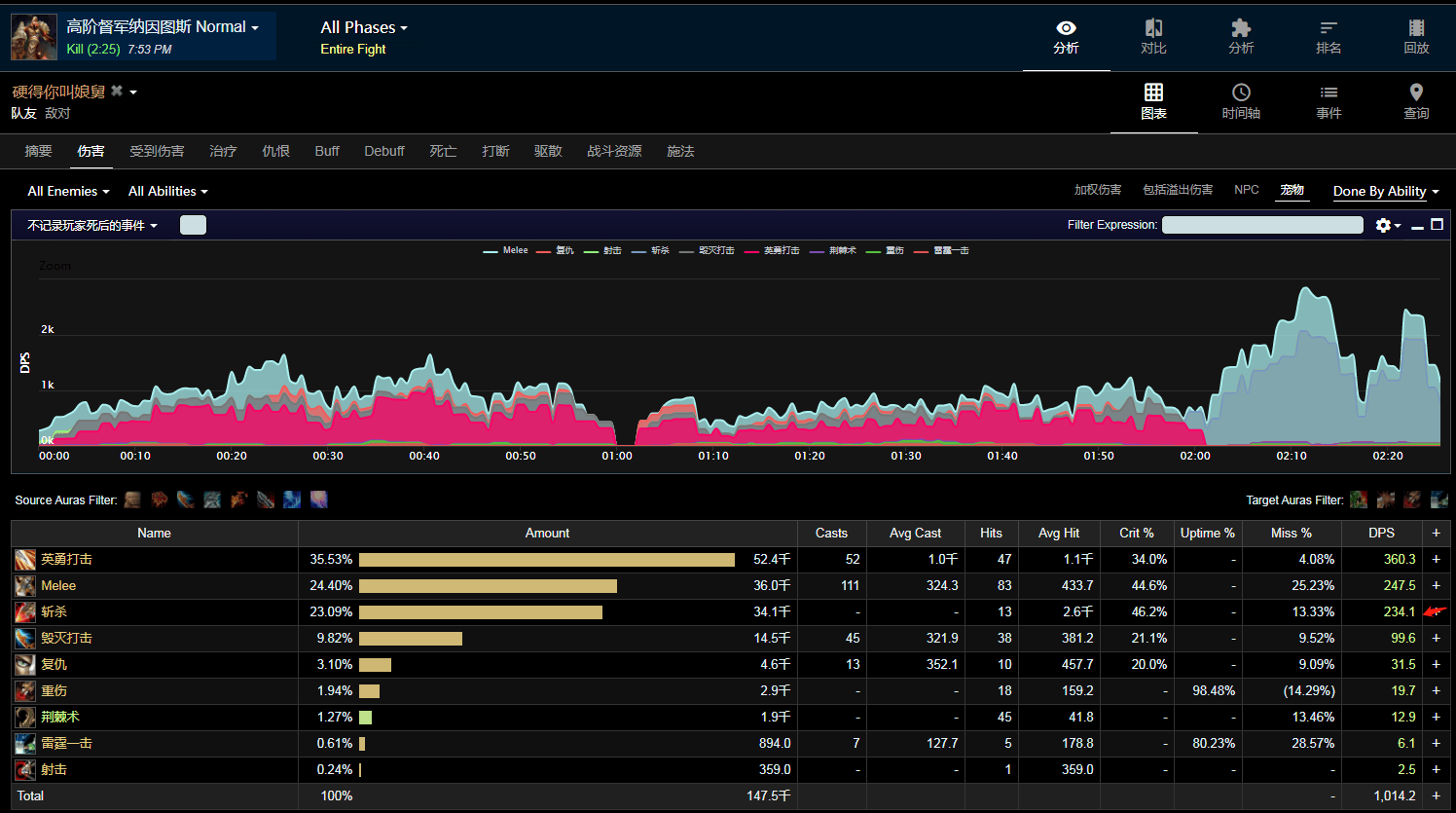Open the All Phases dropdown

[x=364, y=27]
